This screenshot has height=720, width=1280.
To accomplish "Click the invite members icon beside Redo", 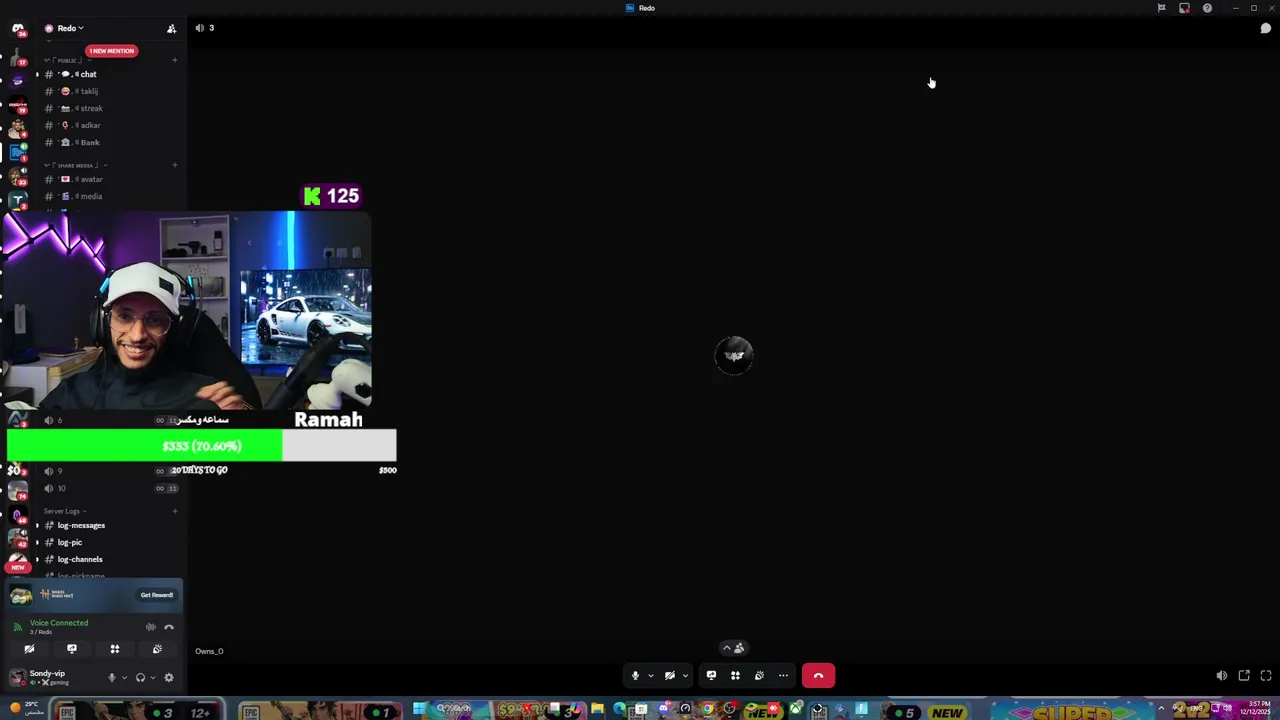I will pyautogui.click(x=171, y=28).
